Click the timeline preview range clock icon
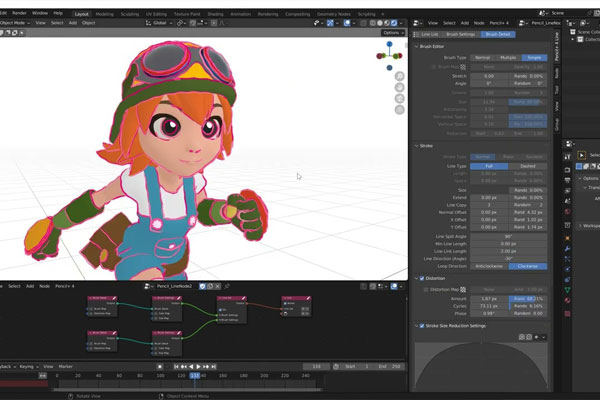The image size is (600, 400). click(x=336, y=367)
